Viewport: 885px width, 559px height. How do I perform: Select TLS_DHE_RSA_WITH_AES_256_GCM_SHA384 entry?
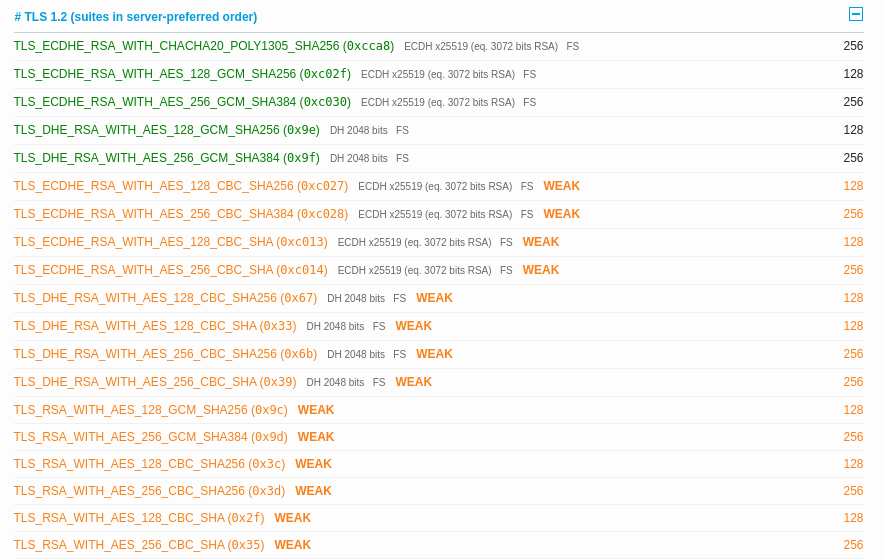tap(166, 158)
